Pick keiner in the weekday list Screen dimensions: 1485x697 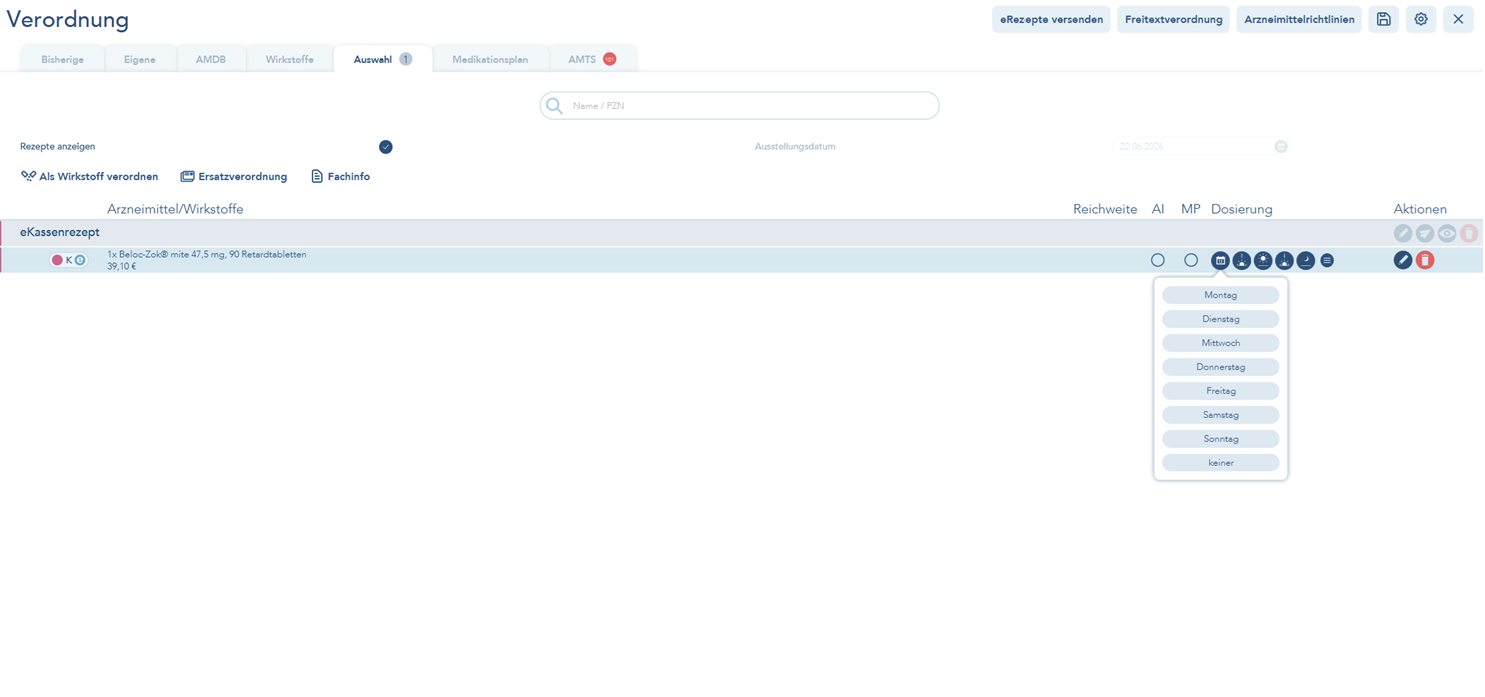(1221, 463)
